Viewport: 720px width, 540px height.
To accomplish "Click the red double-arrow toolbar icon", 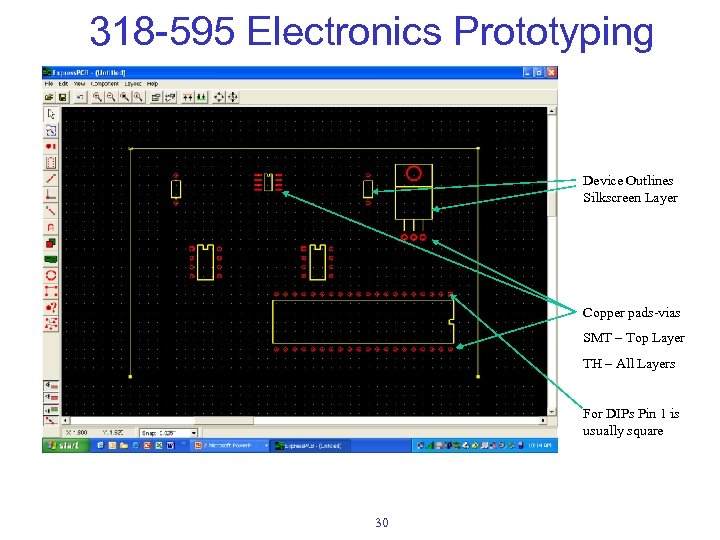I will [187, 97].
